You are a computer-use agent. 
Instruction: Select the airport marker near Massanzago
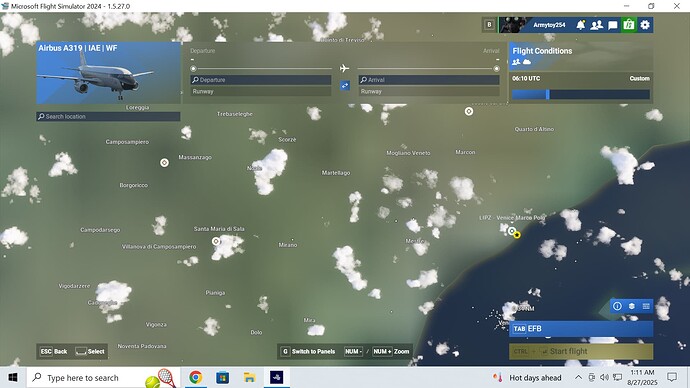click(x=164, y=163)
